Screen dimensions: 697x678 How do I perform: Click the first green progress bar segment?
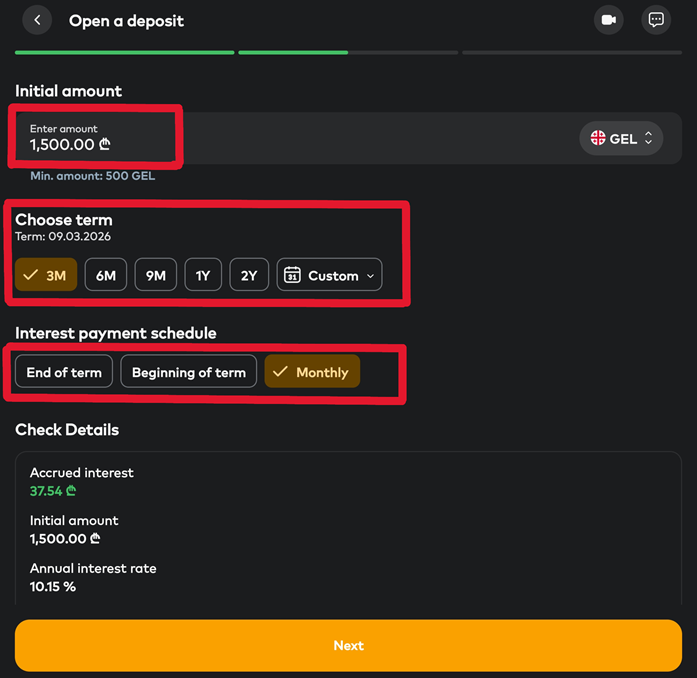[x=124, y=52]
